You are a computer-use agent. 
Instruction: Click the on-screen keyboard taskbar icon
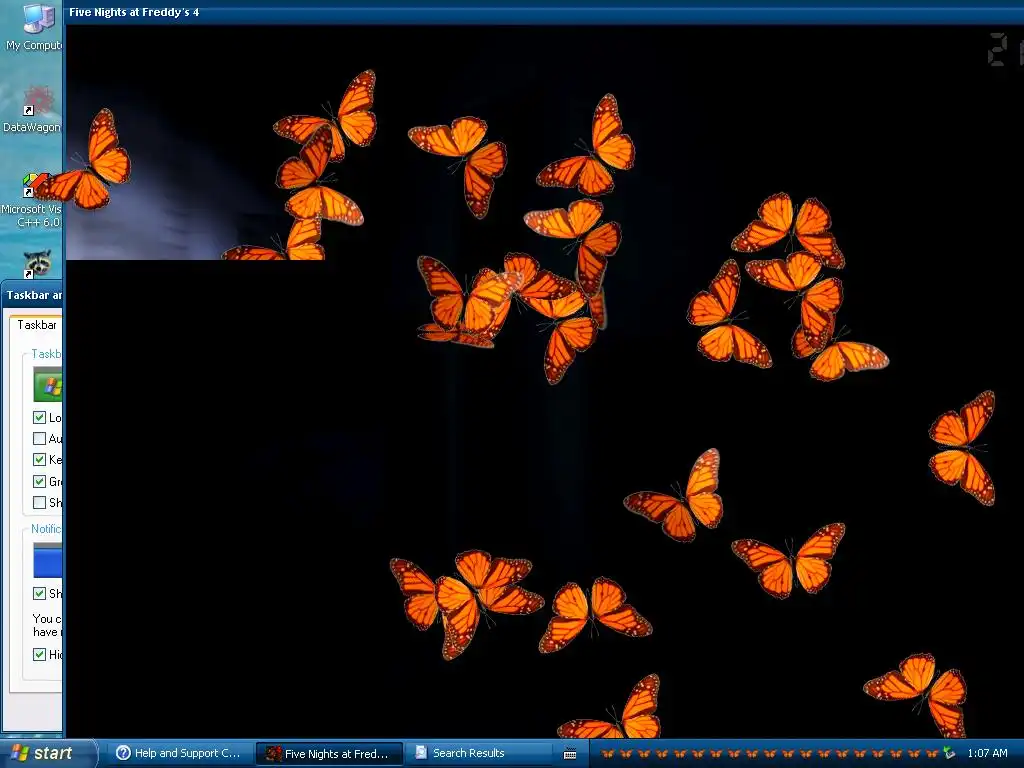(x=569, y=754)
